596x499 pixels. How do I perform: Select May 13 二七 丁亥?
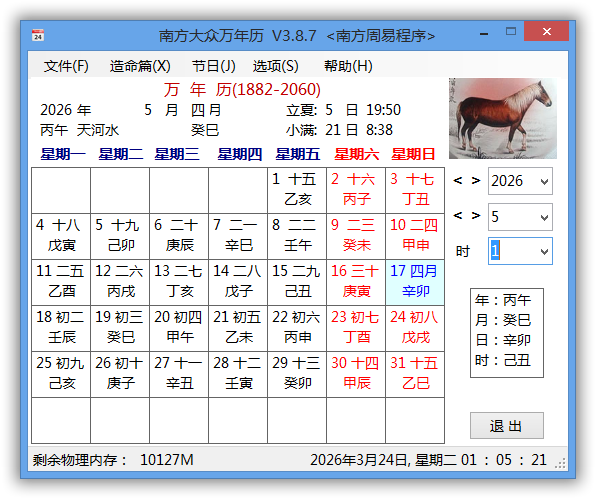click(x=179, y=282)
